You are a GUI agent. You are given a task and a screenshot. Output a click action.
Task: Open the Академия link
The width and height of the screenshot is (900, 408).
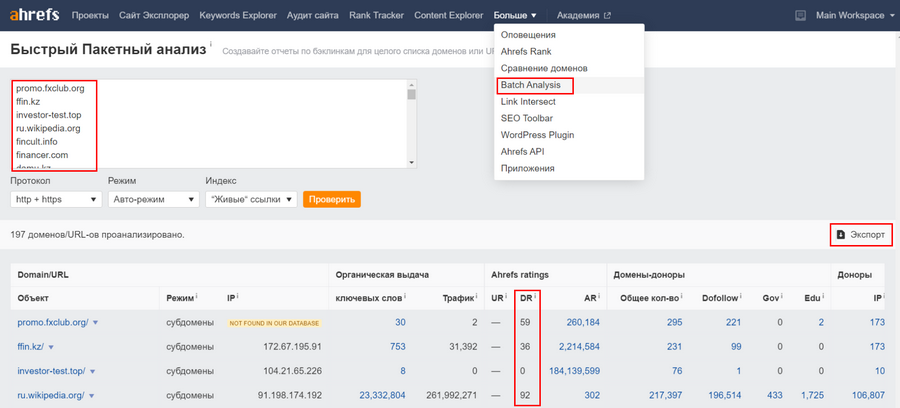(578, 15)
